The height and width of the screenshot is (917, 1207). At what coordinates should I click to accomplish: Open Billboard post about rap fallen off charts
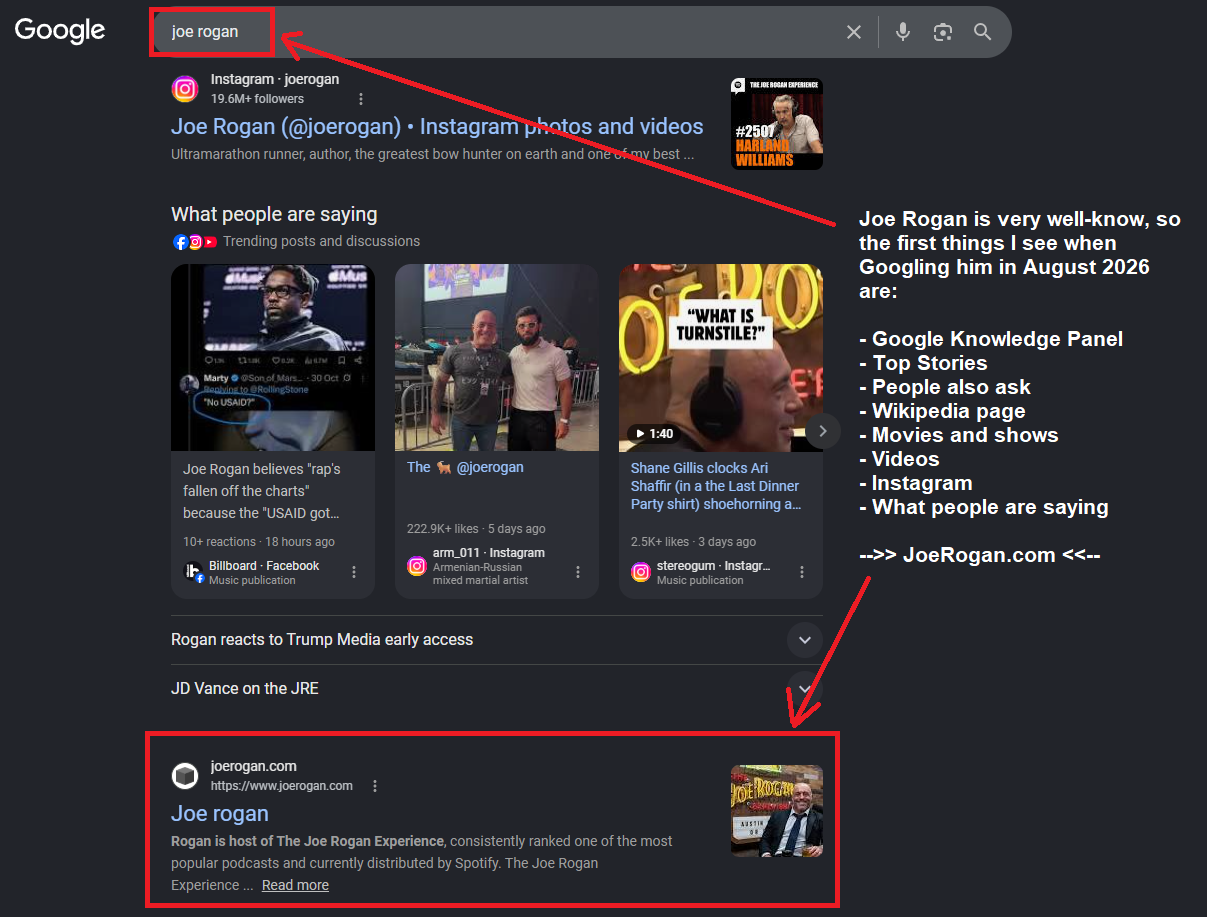(x=262, y=491)
